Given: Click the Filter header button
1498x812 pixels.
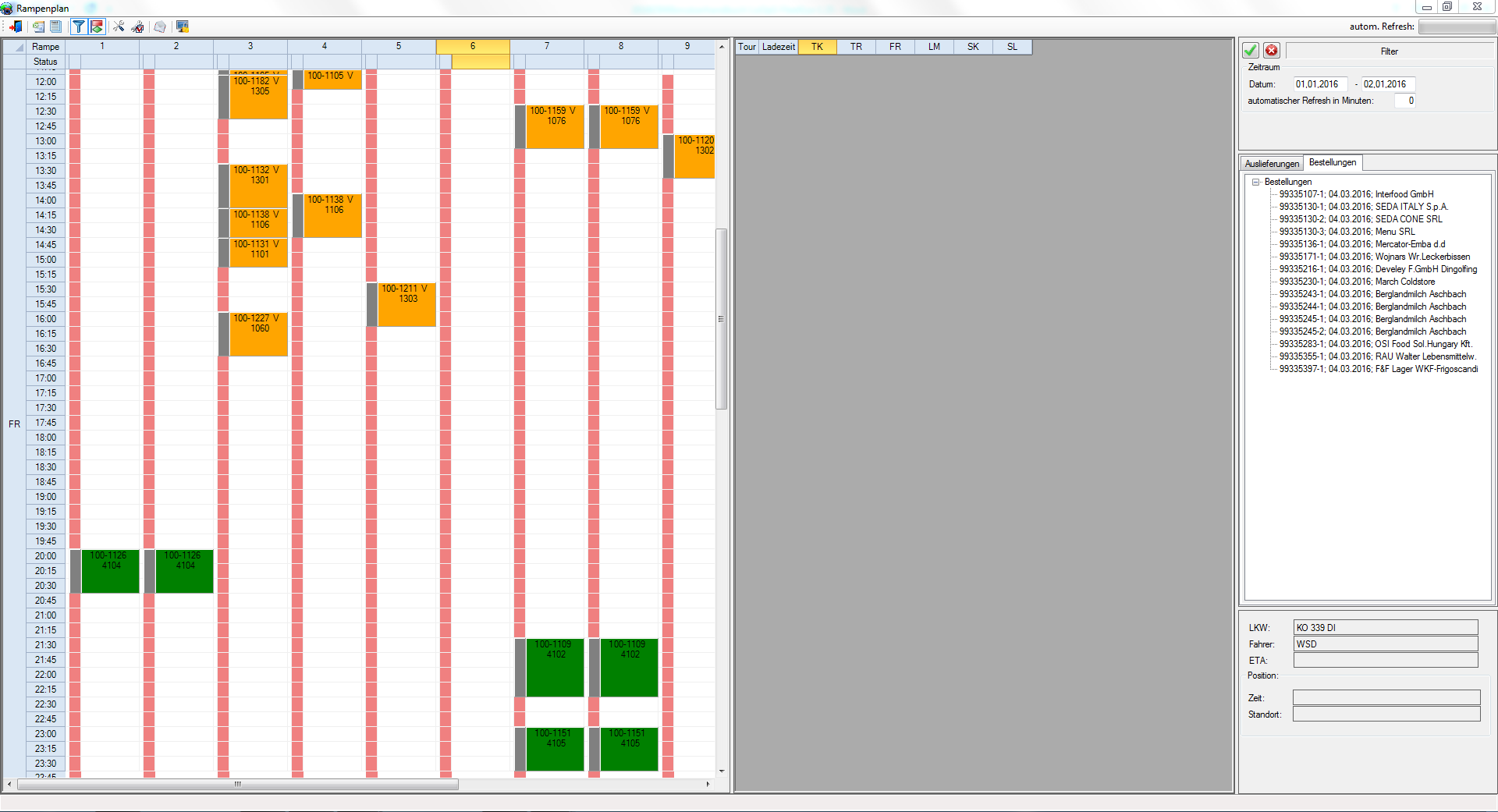Looking at the screenshot, I should (1389, 51).
